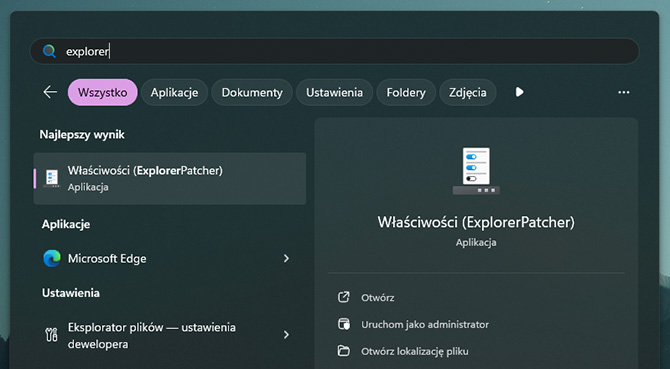Open the Microsoft Edge app result
Viewport: 670px width, 369px height.
click(x=170, y=258)
